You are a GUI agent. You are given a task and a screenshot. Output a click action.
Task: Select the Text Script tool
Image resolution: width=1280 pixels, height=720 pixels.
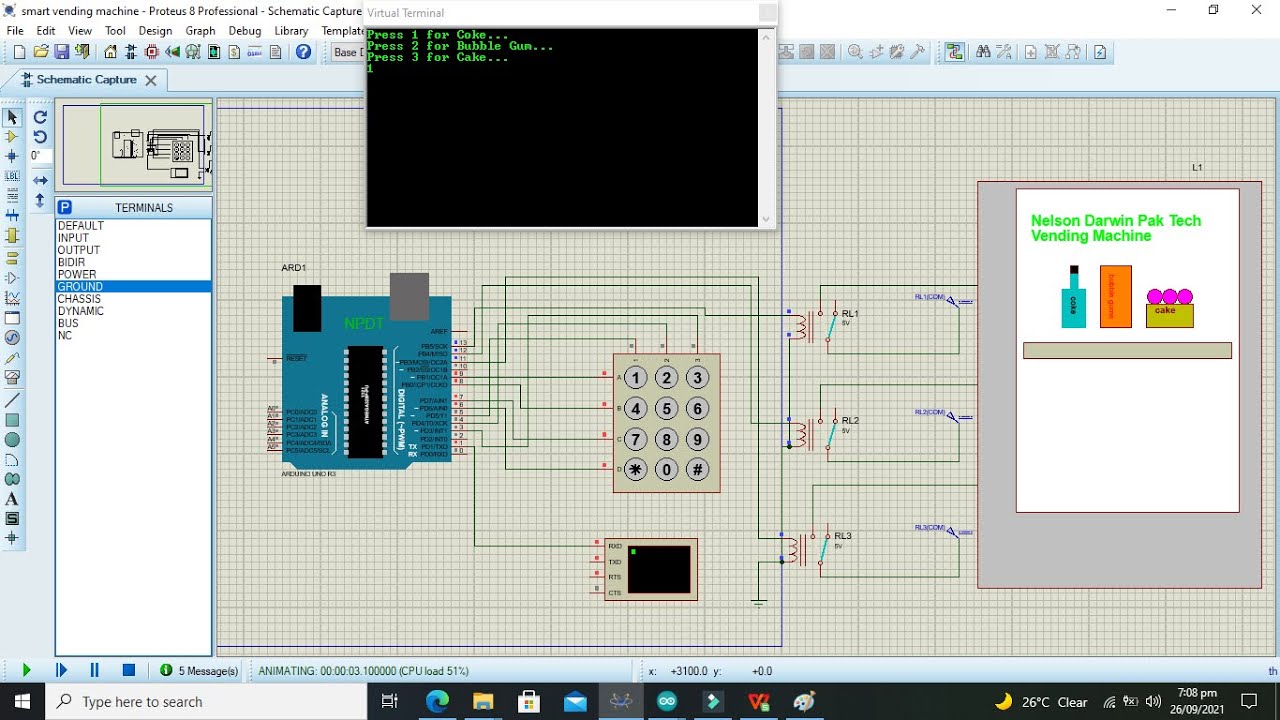pos(12,195)
